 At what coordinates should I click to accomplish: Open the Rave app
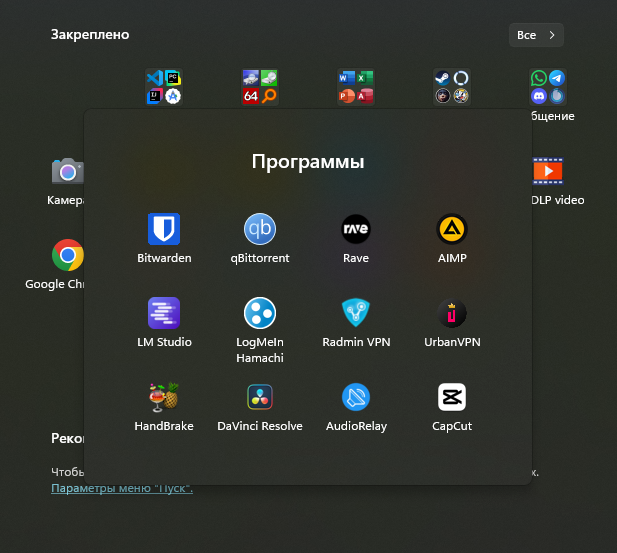[356, 239]
